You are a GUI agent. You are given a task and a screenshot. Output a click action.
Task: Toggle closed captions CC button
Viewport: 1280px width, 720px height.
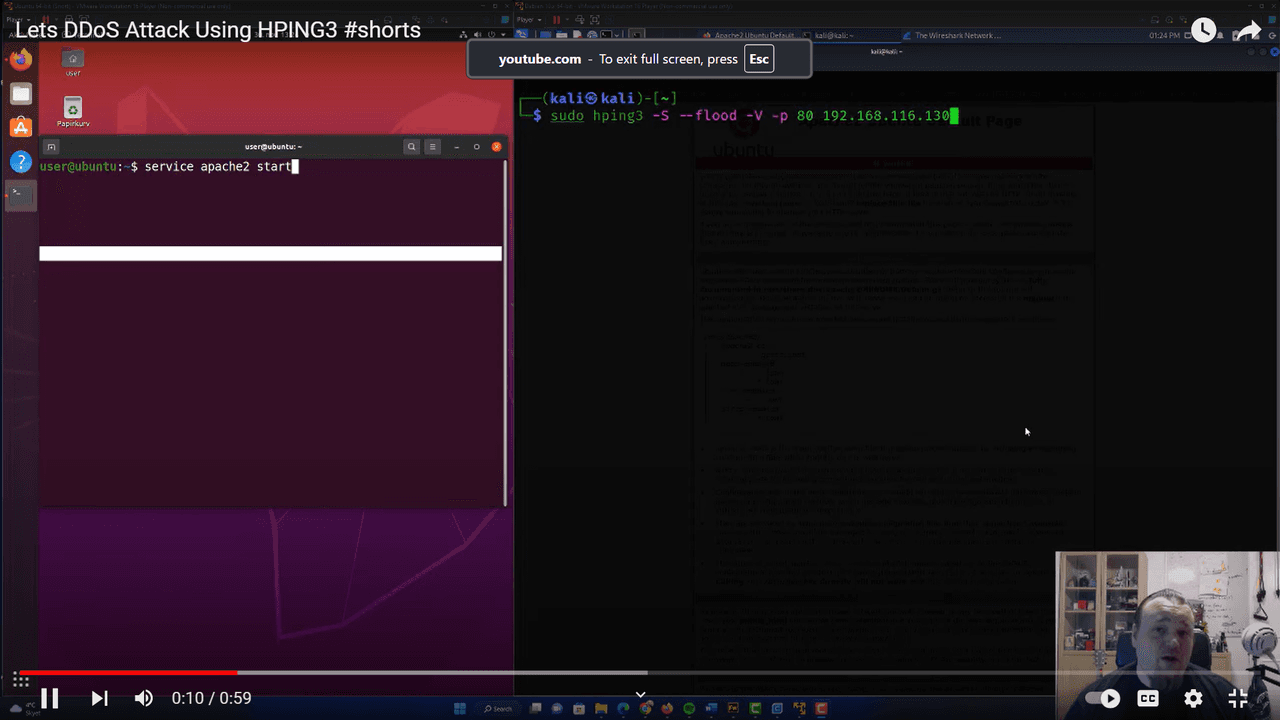1148,698
